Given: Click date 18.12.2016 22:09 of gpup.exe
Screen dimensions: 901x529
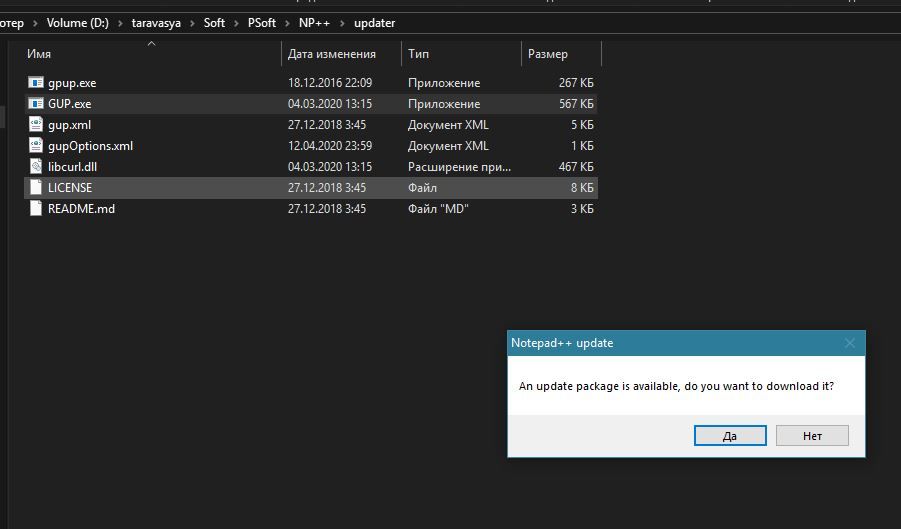Looking at the screenshot, I should point(330,83).
